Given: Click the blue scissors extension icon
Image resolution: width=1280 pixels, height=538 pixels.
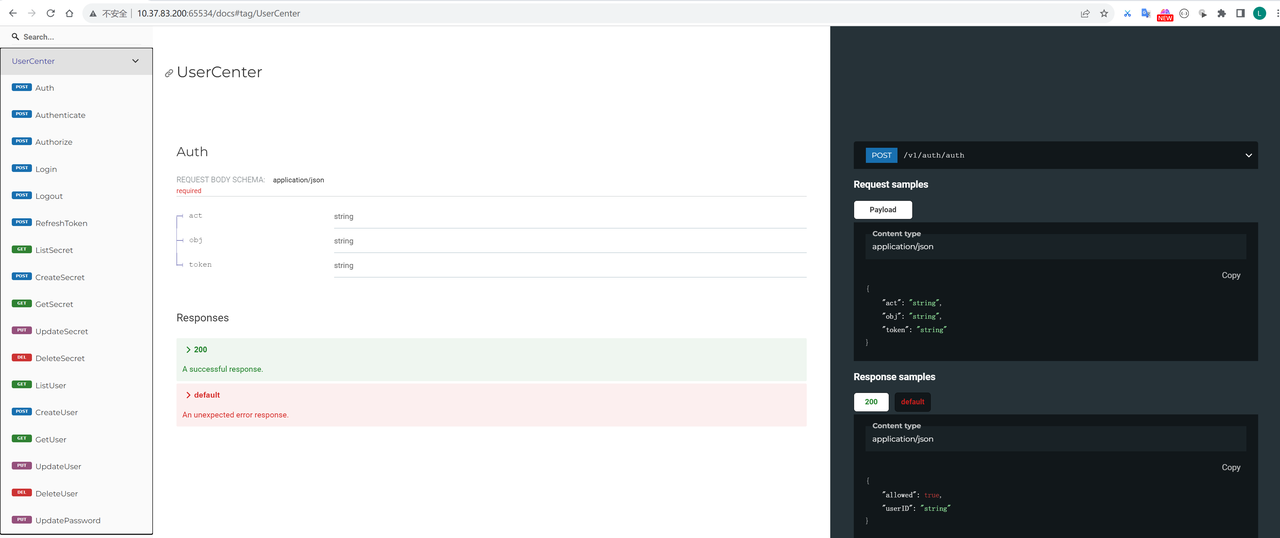Looking at the screenshot, I should [1127, 14].
